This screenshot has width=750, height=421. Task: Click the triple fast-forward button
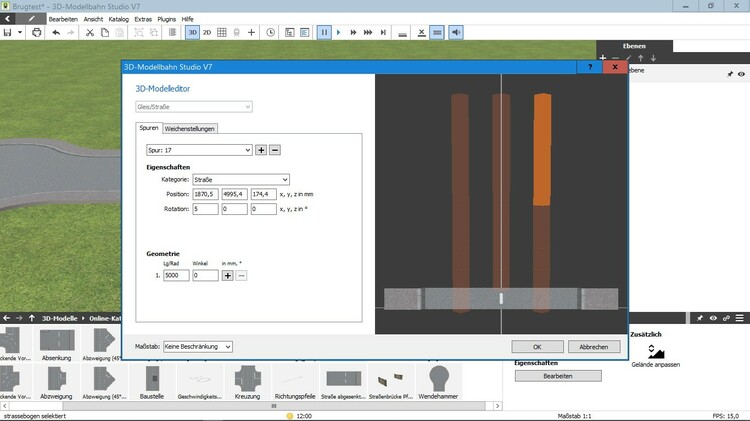[368, 33]
